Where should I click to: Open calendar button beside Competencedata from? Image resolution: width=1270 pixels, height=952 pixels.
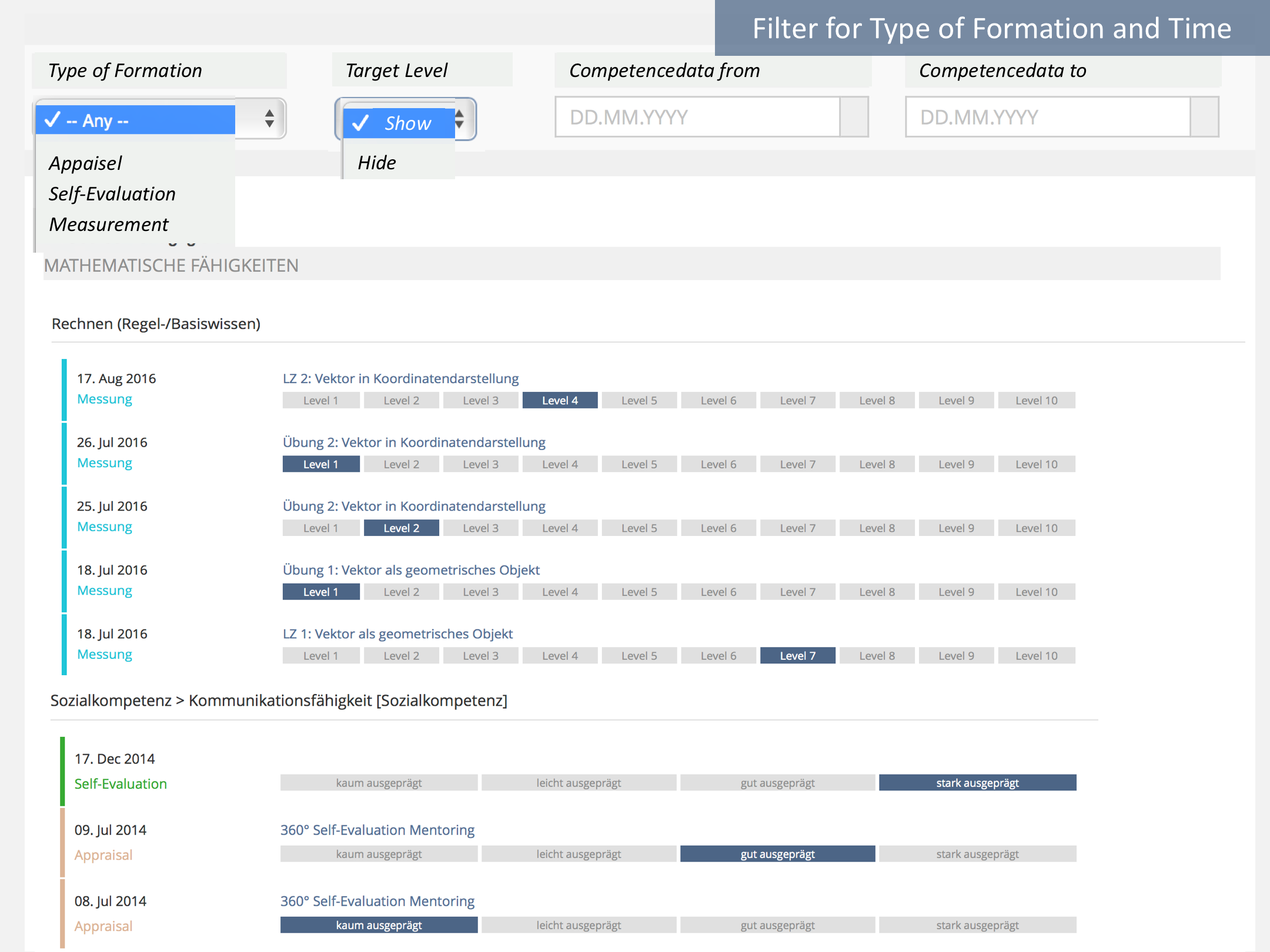[x=854, y=118]
